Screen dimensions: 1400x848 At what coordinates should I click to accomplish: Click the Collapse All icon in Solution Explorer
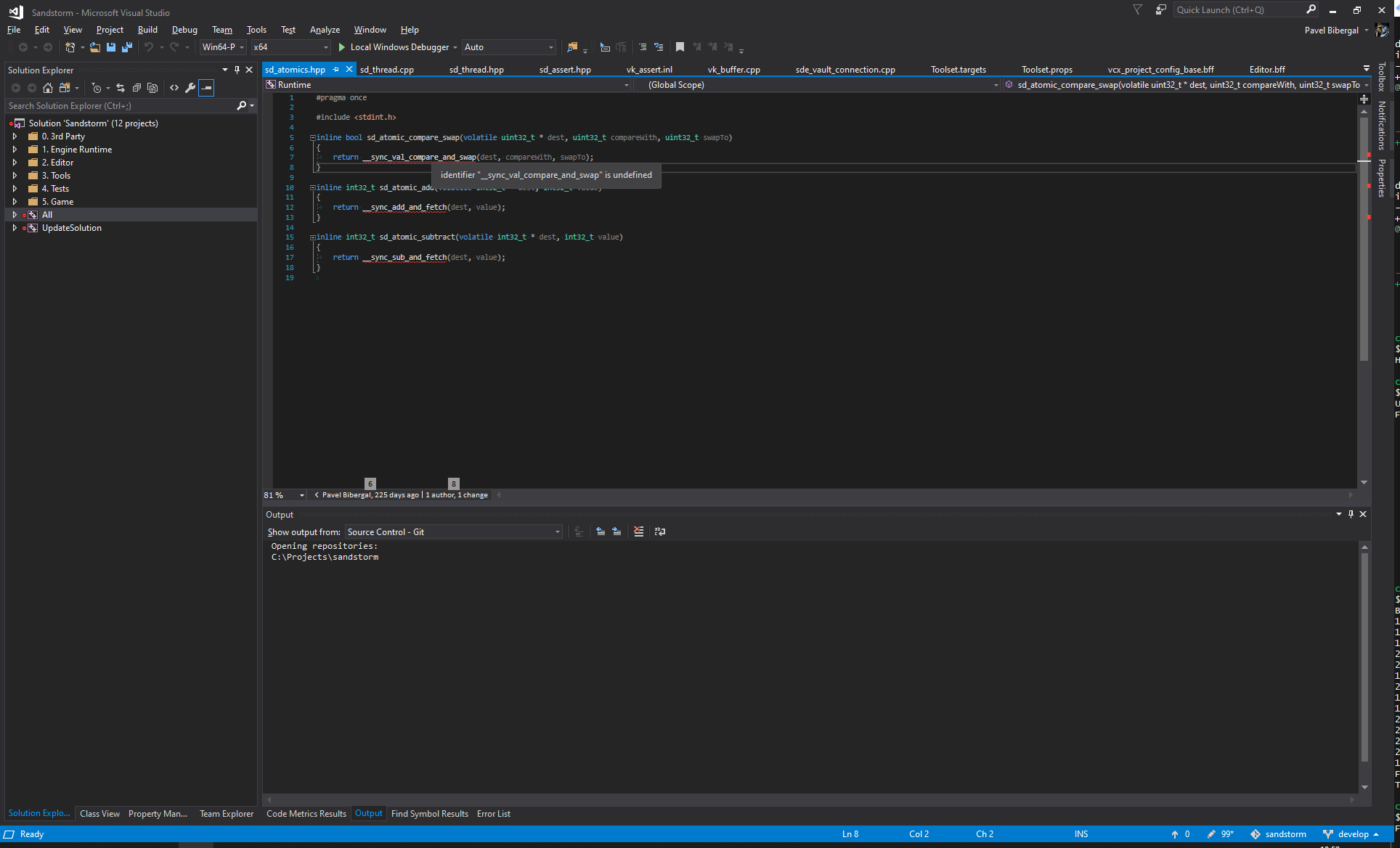[137, 88]
